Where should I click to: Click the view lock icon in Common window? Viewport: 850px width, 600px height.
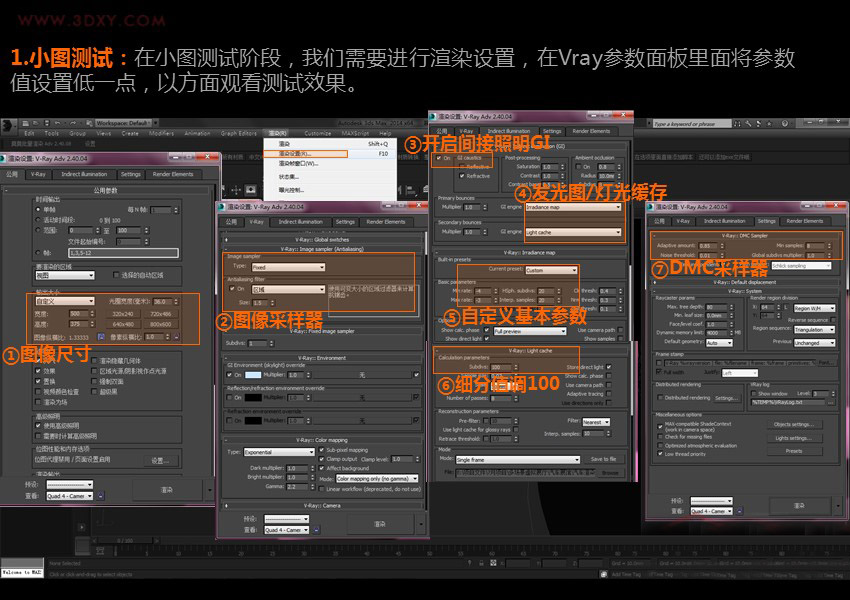[x=101, y=496]
